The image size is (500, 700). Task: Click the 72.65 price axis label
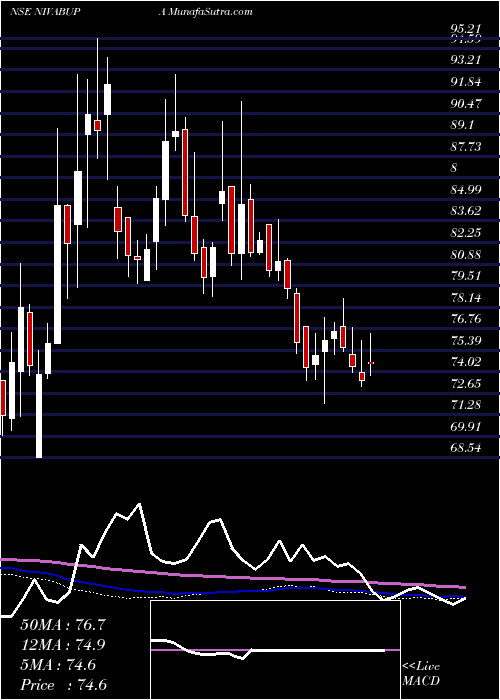466,384
